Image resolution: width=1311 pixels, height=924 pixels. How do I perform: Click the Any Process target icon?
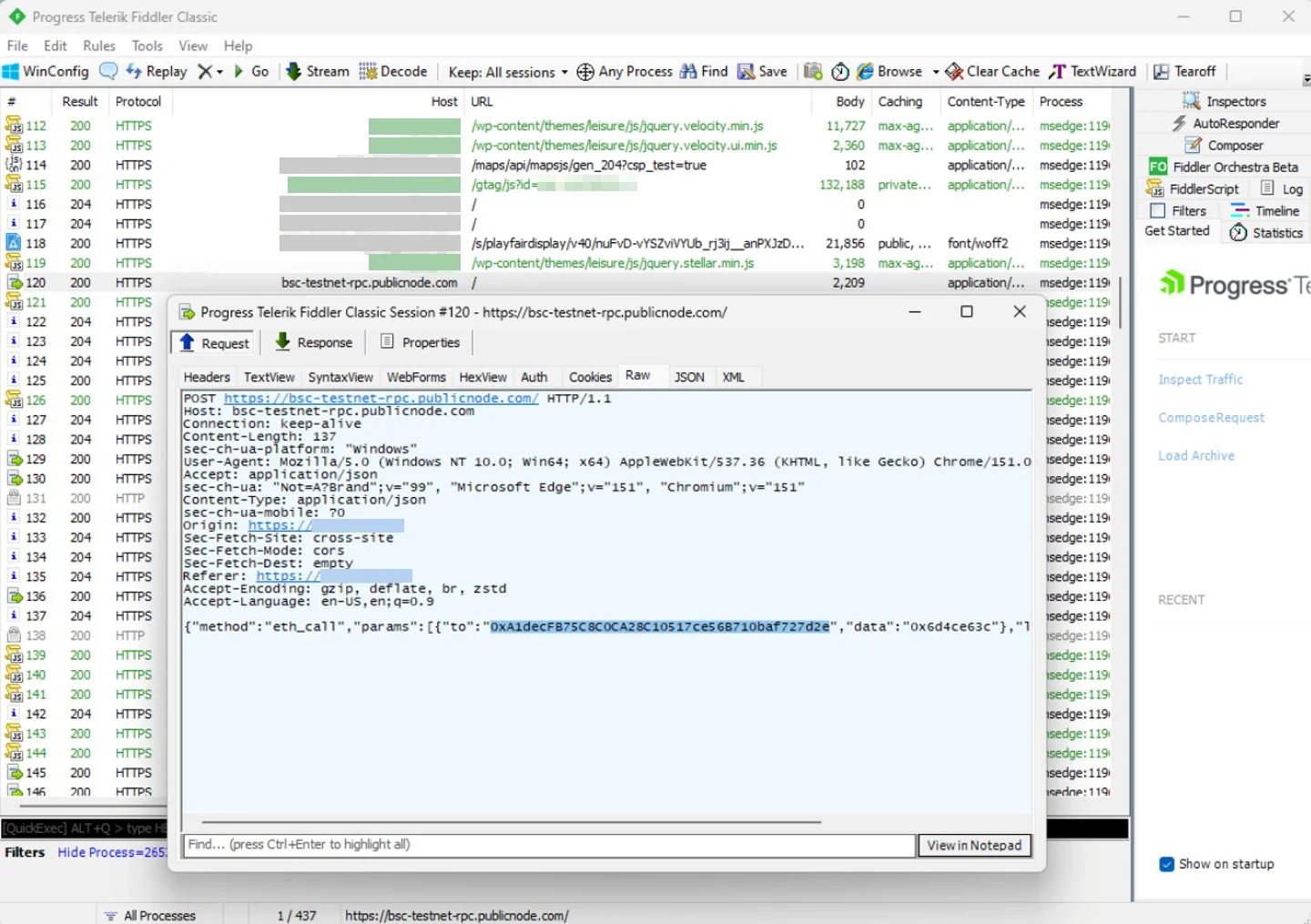(585, 72)
